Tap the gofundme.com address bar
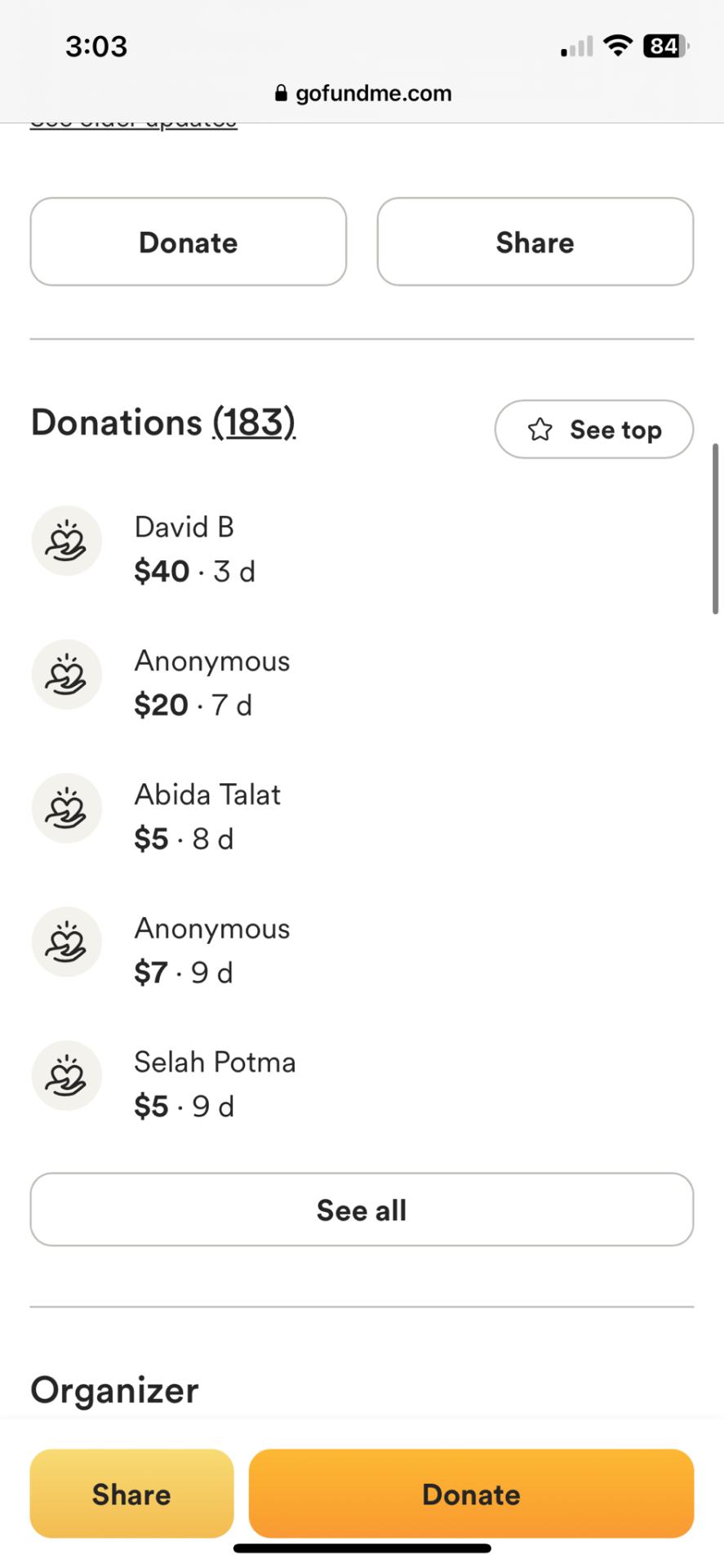724x1568 pixels. pyautogui.click(x=363, y=93)
